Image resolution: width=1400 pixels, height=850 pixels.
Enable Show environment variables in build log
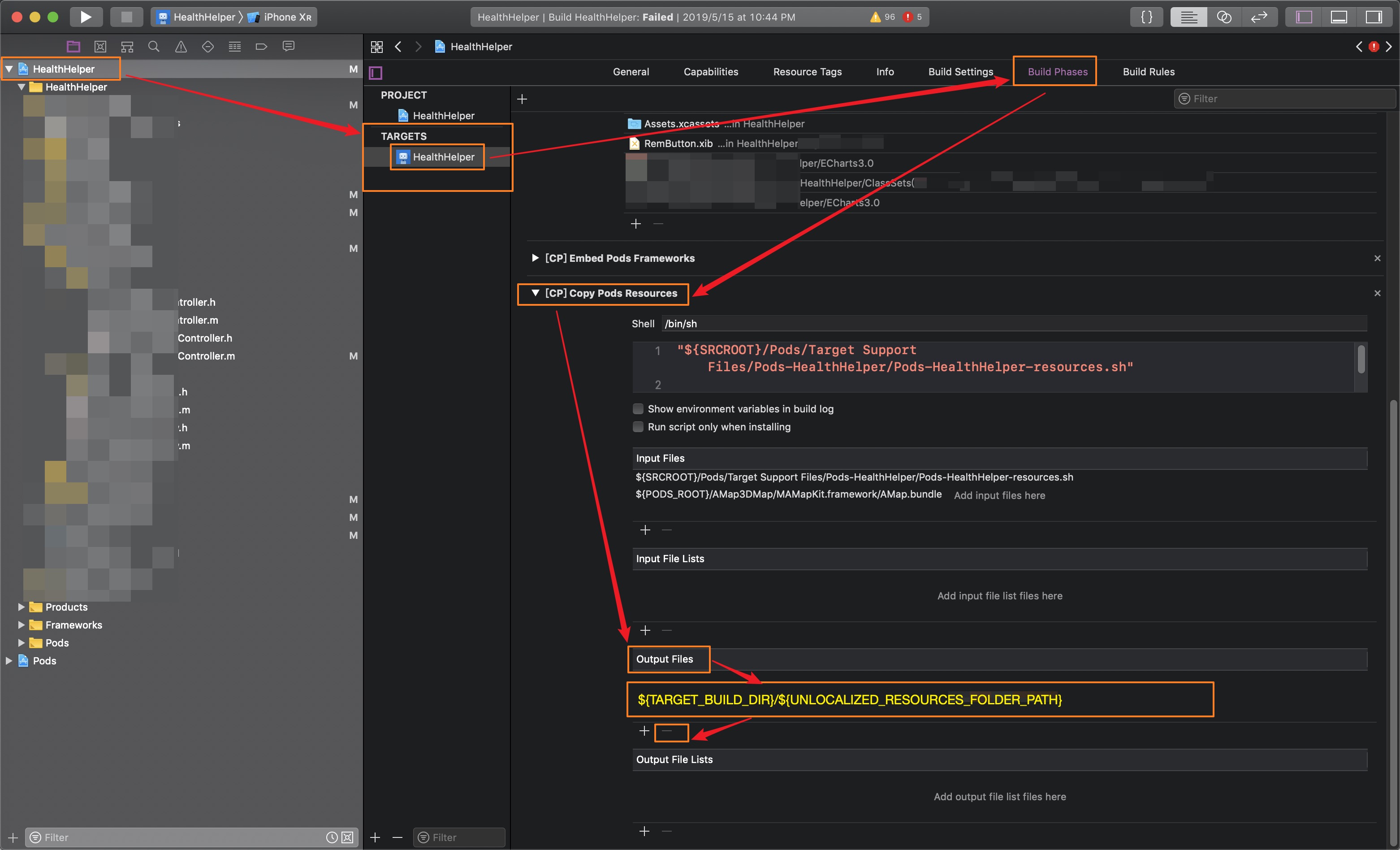pyautogui.click(x=638, y=409)
